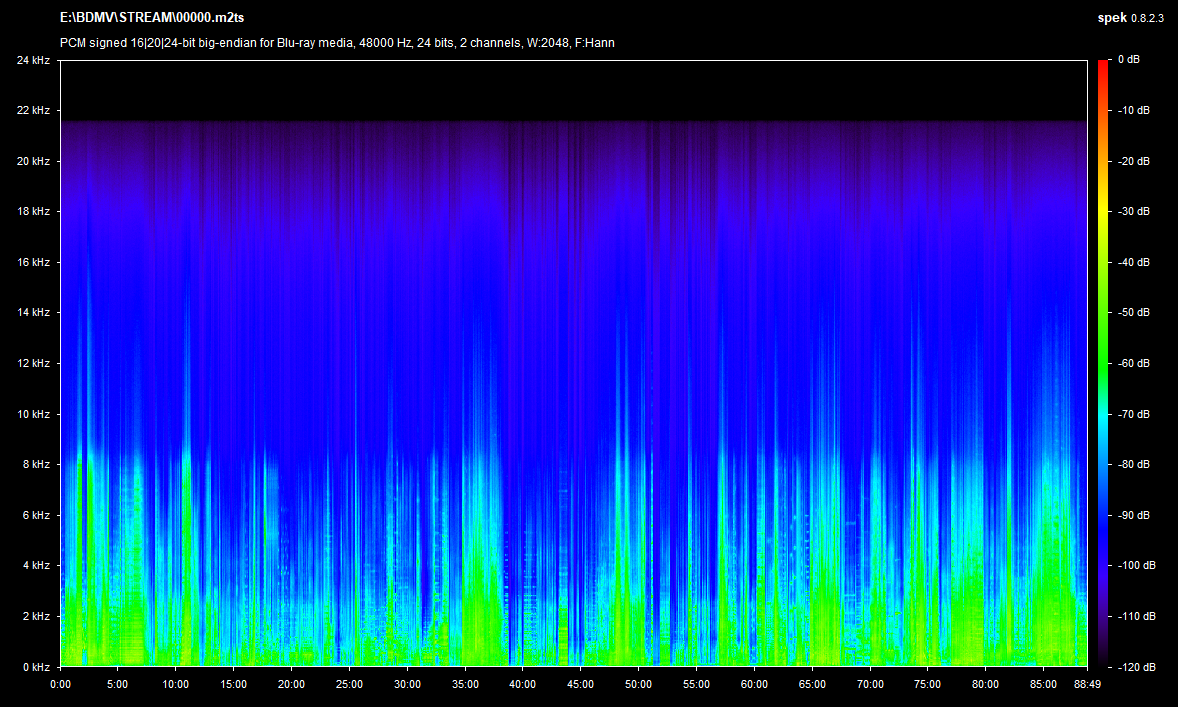
Task: Click the 20 kHz frequency axis label
Action: coord(33,161)
